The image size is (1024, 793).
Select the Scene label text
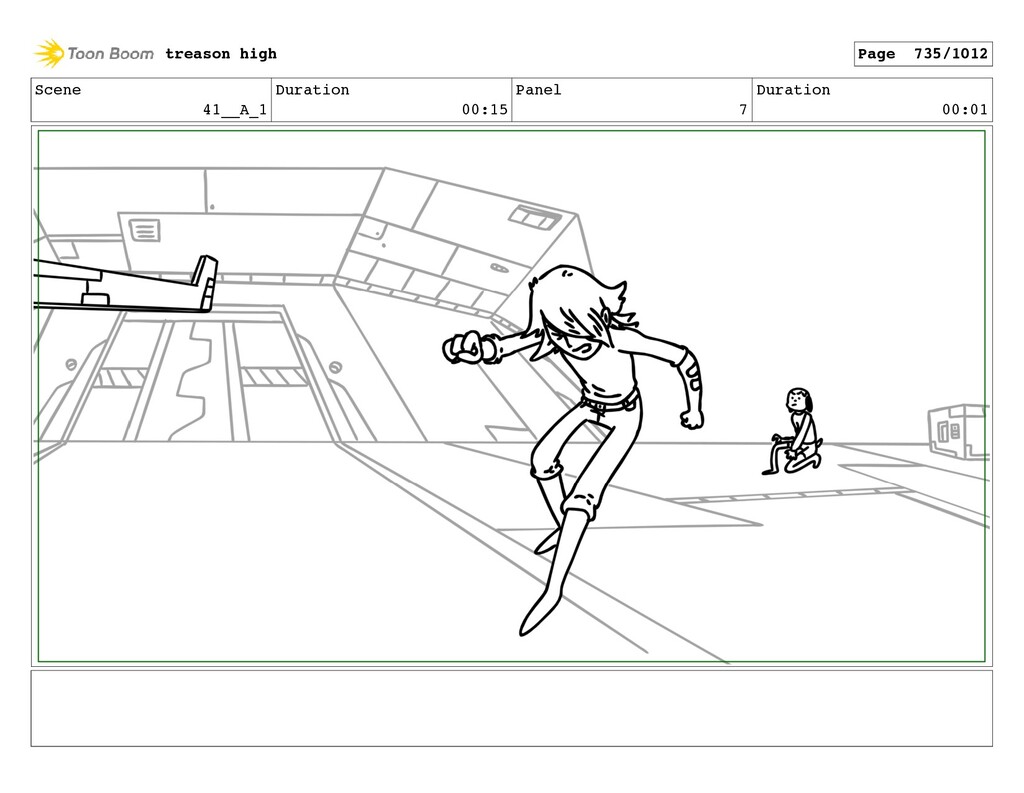coord(58,89)
